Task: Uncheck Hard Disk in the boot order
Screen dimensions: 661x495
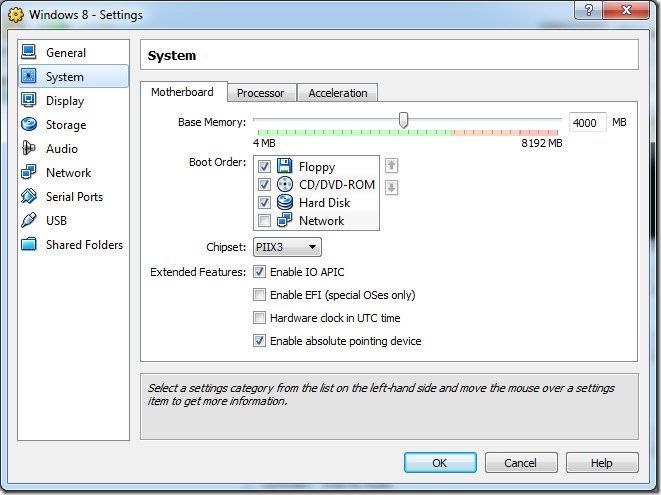Action: pyautogui.click(x=264, y=202)
